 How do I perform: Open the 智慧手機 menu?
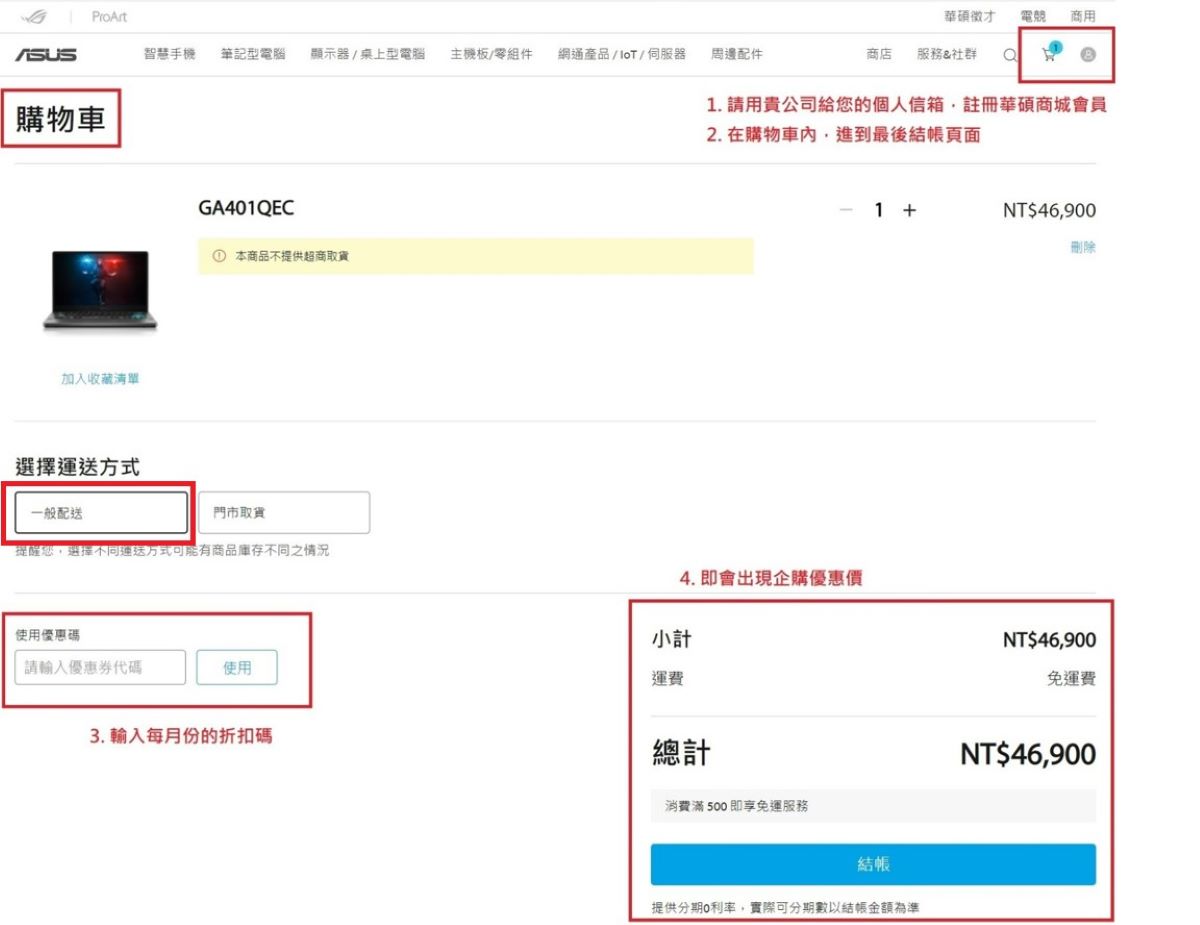point(169,54)
